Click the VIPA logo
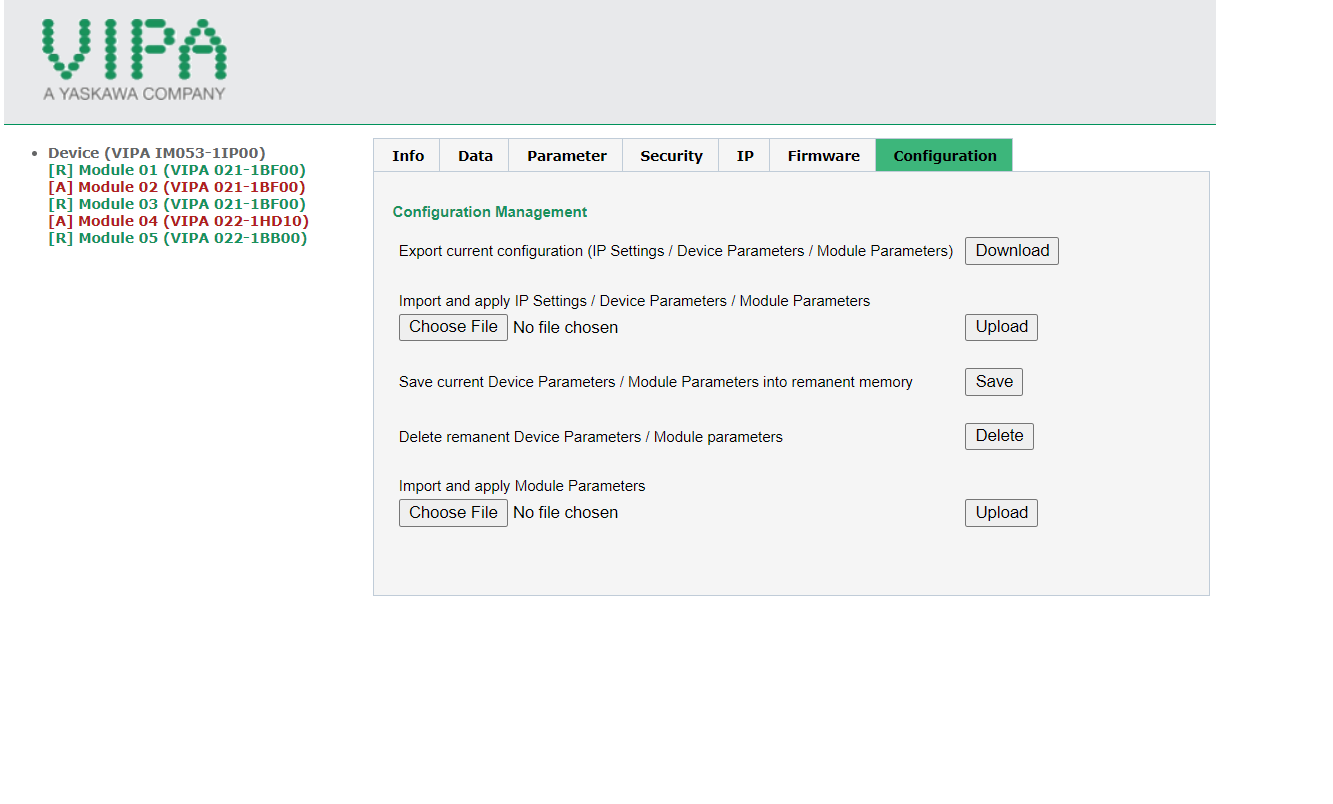 click(134, 60)
